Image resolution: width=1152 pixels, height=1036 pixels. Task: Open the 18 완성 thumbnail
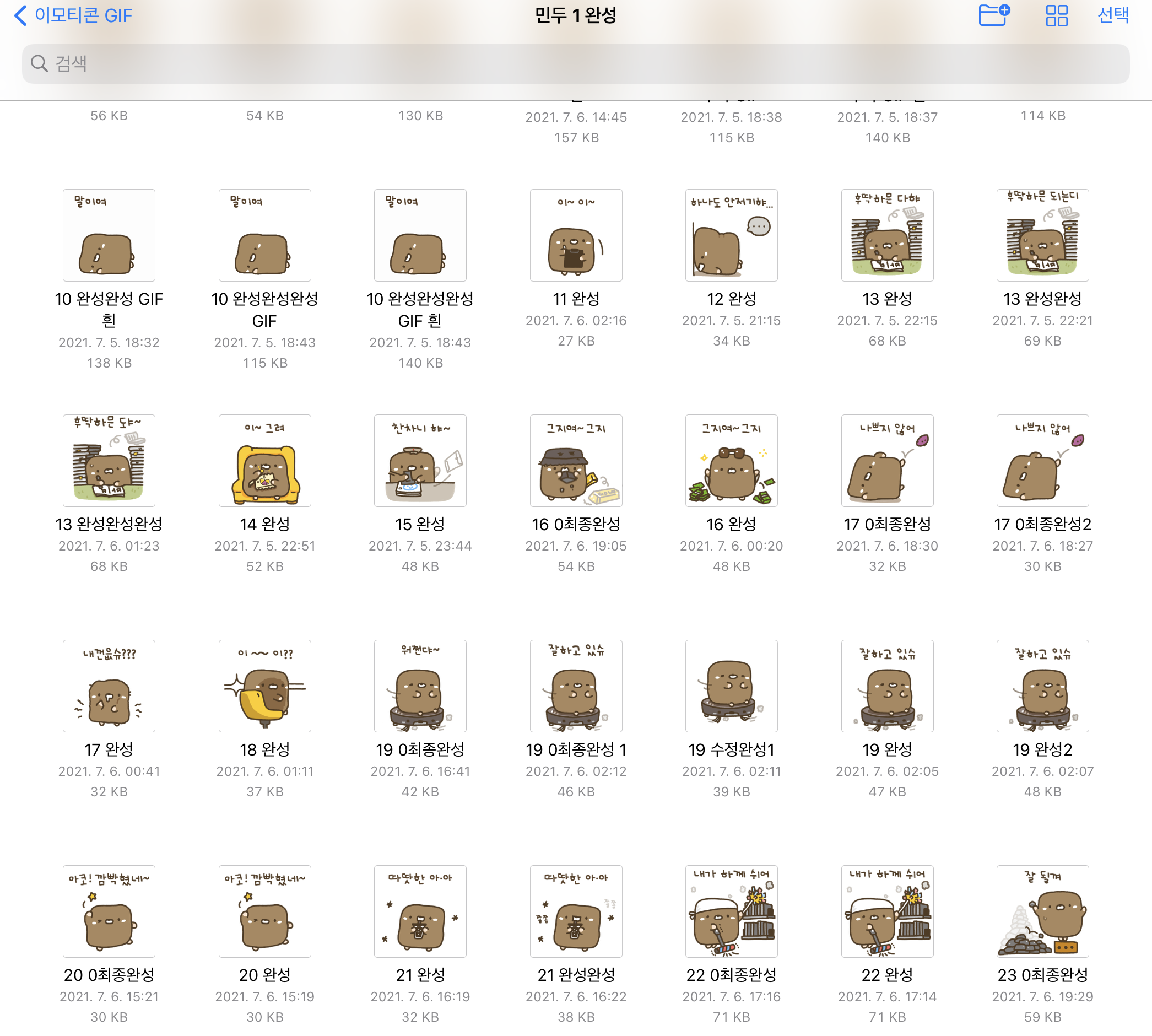point(264,686)
